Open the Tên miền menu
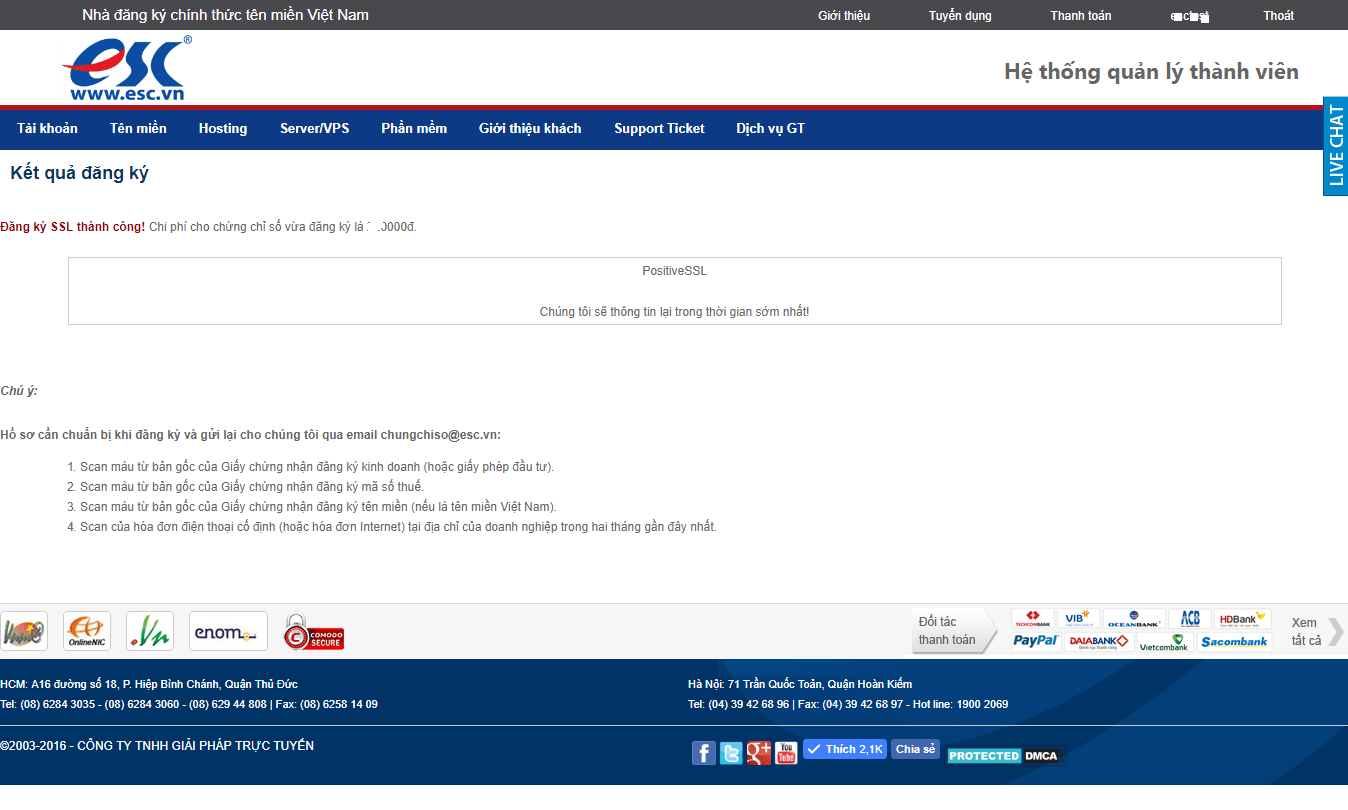The height and width of the screenshot is (810, 1348). (x=138, y=128)
